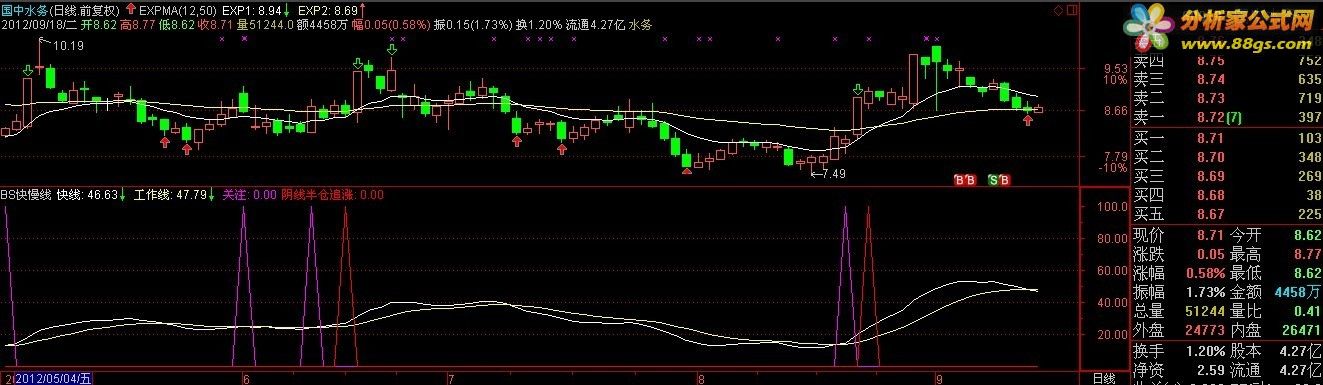The image size is (1323, 385).
Task: Click the red B marker after S
Action: click(x=1004, y=180)
